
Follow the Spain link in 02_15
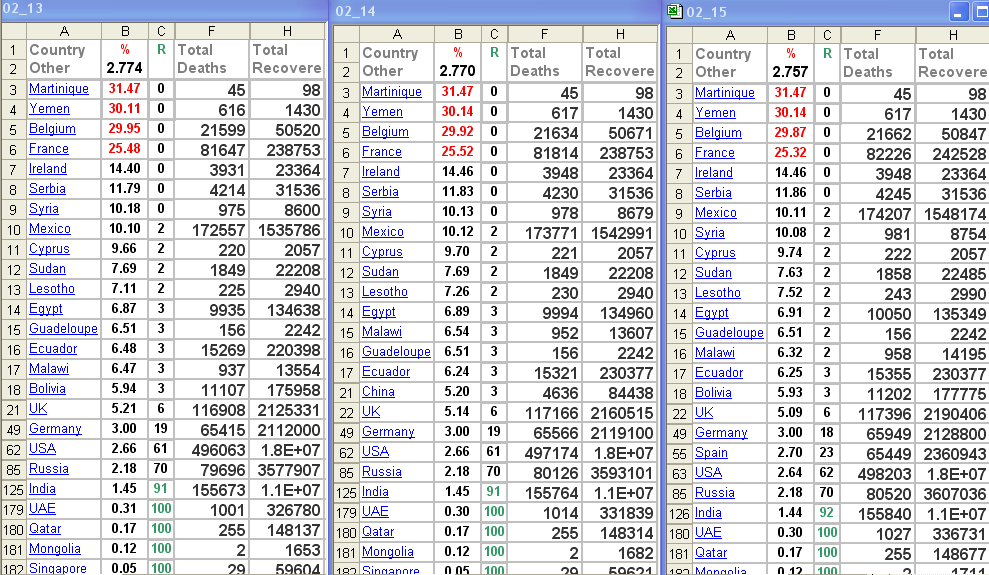712,453
